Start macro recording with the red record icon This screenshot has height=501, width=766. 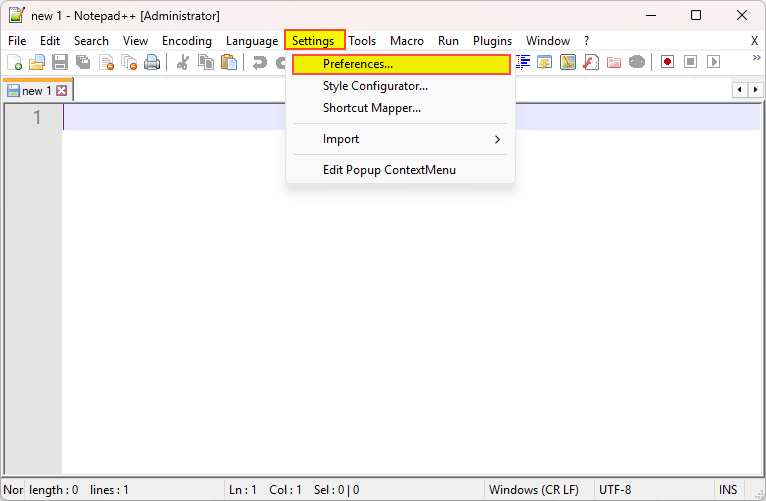[667, 62]
